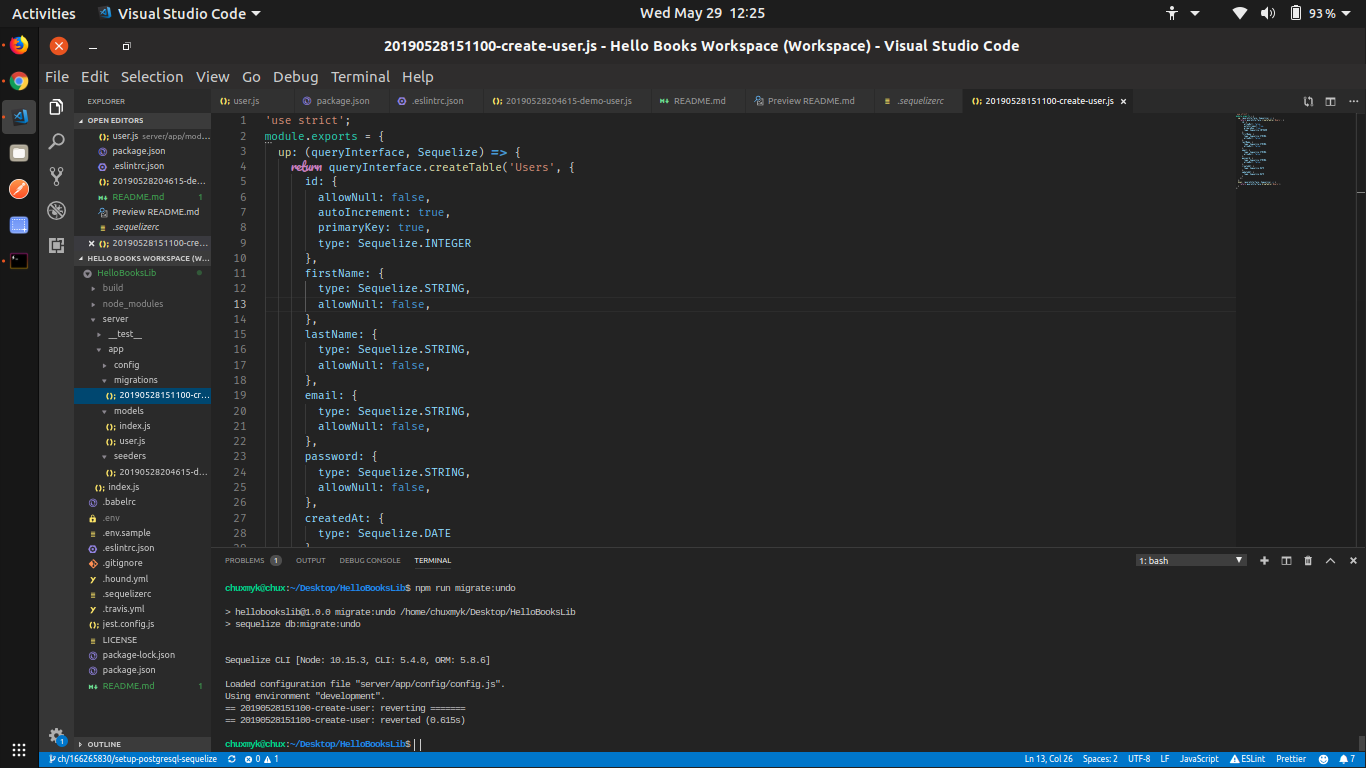Viewport: 1366px width, 768px height.
Task: Collapse the server folder
Action: click(142, 319)
